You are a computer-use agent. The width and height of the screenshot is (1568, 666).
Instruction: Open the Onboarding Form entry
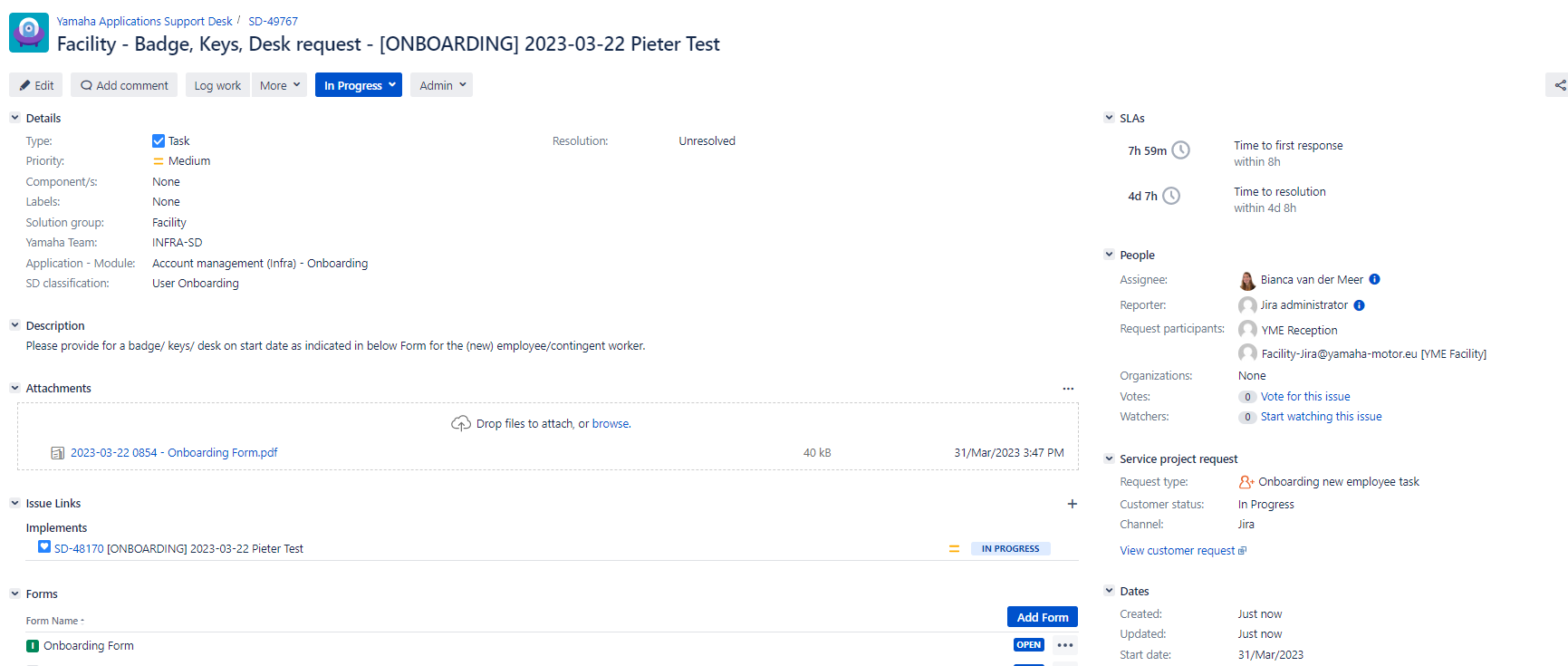click(89, 646)
